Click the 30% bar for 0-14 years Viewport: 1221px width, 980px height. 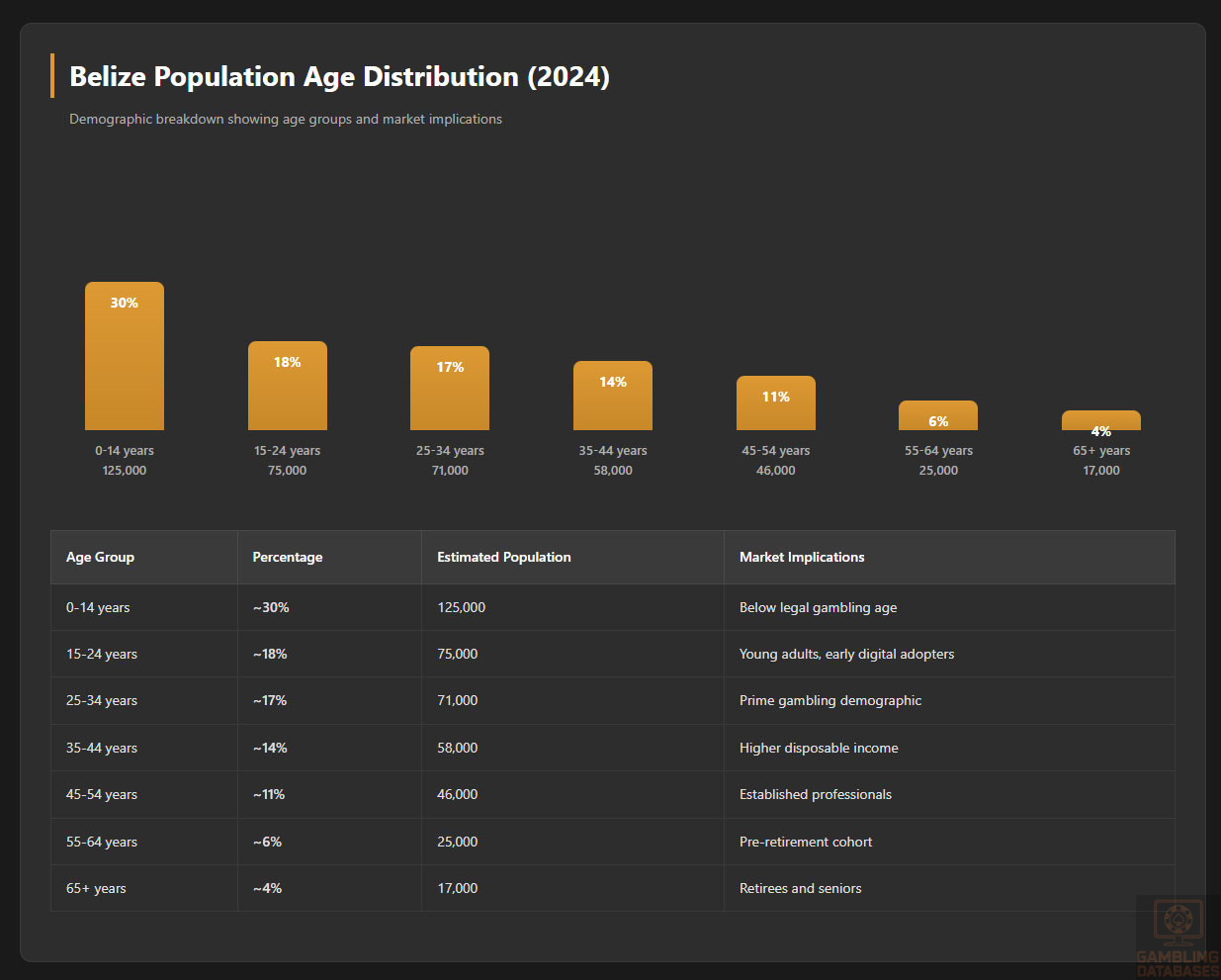coord(125,356)
